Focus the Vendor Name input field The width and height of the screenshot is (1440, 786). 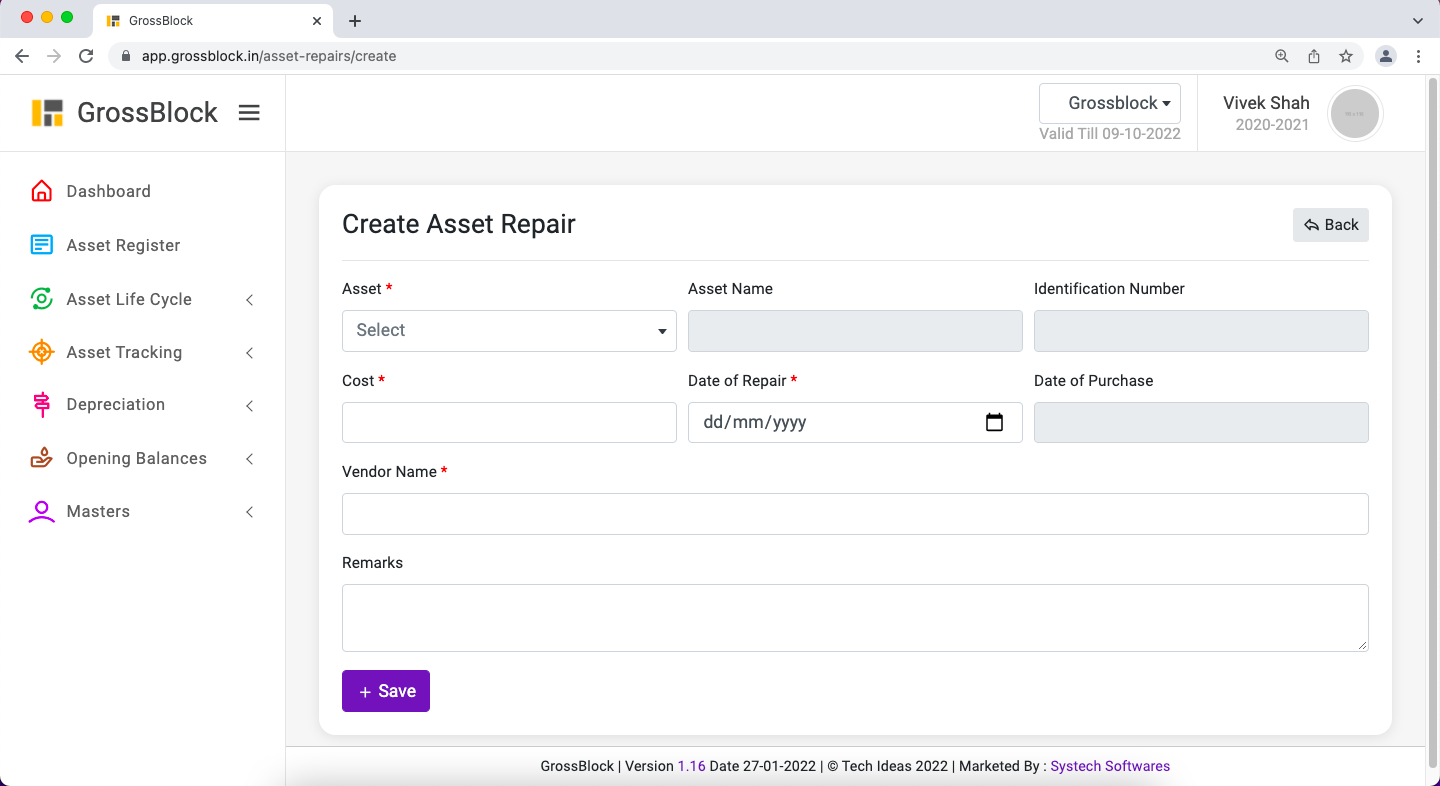pyautogui.click(x=855, y=514)
